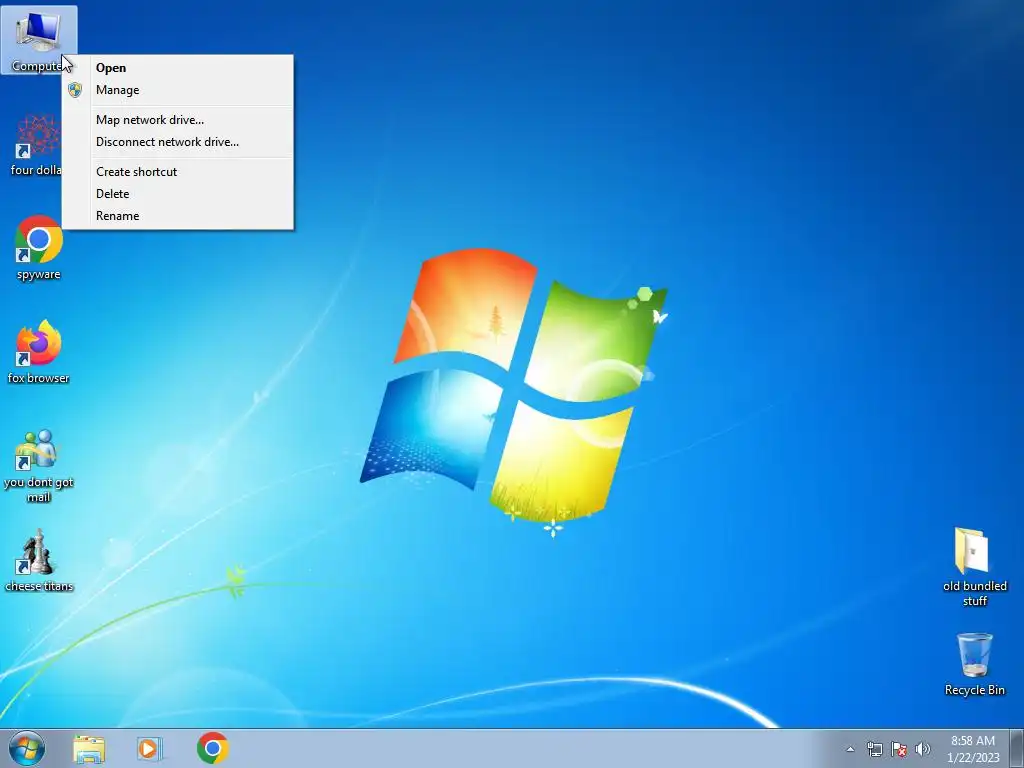This screenshot has height=768, width=1024.
Task: Open Windows Explorer from the taskbar
Action: (x=89, y=749)
